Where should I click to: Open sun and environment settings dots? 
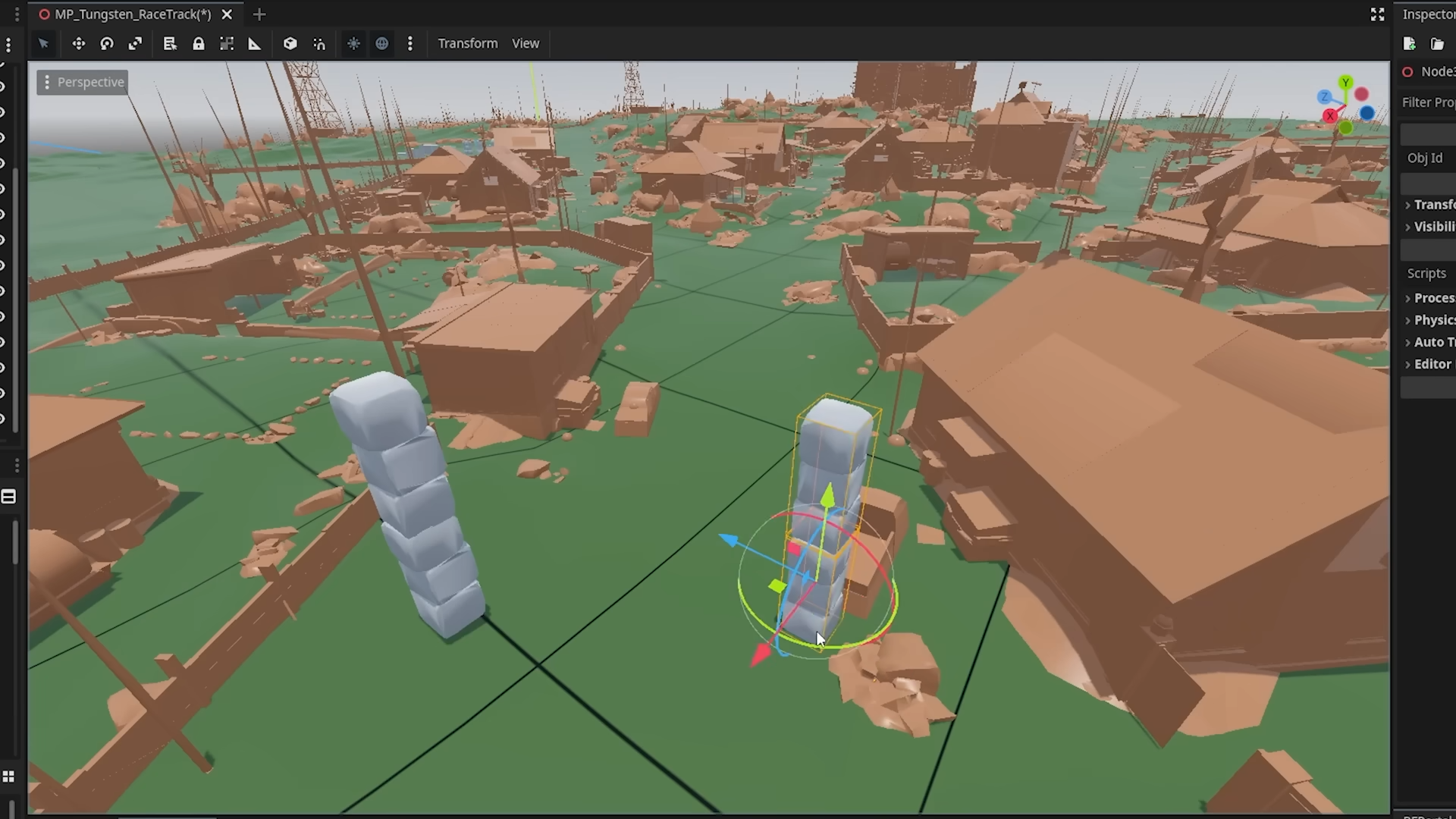410,44
